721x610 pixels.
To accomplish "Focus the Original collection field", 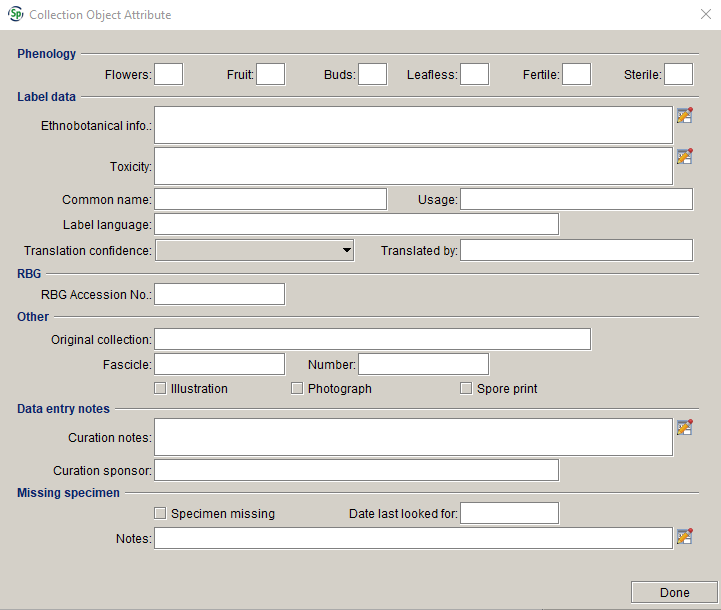I will (372, 339).
